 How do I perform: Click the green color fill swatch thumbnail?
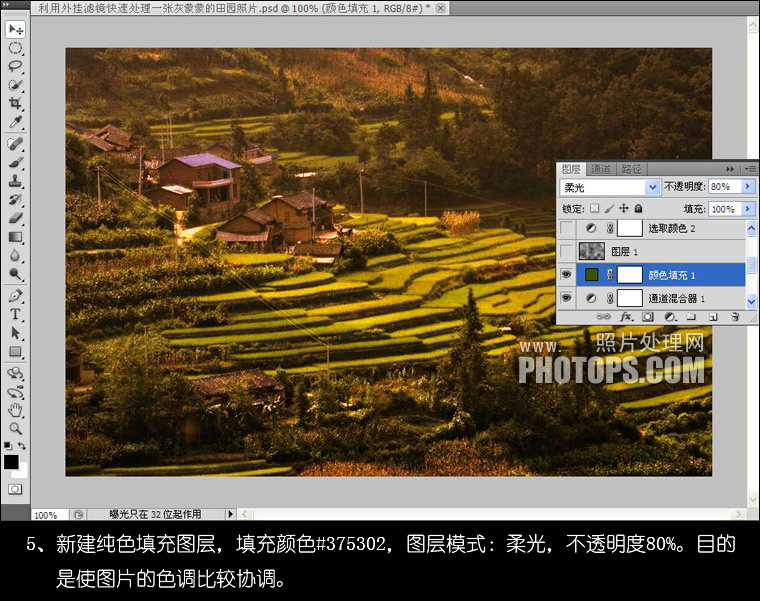pyautogui.click(x=591, y=275)
